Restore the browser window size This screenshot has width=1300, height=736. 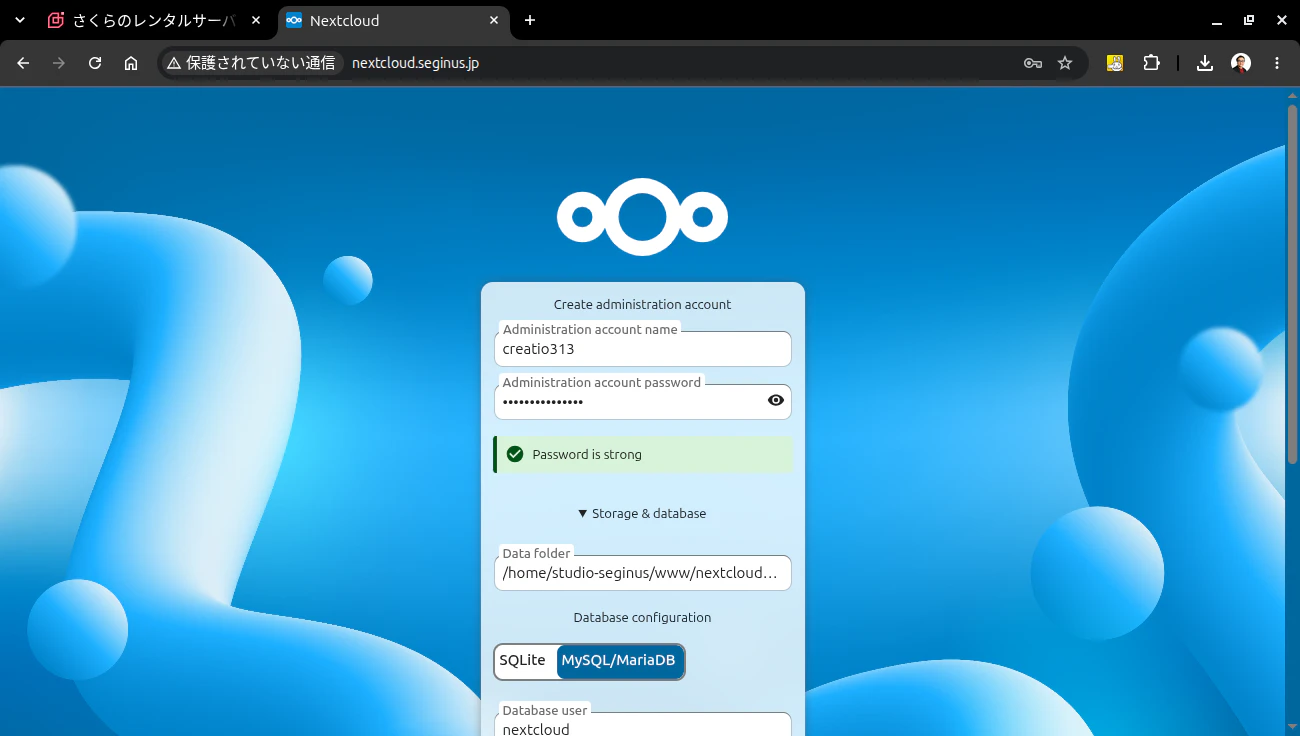1249,20
